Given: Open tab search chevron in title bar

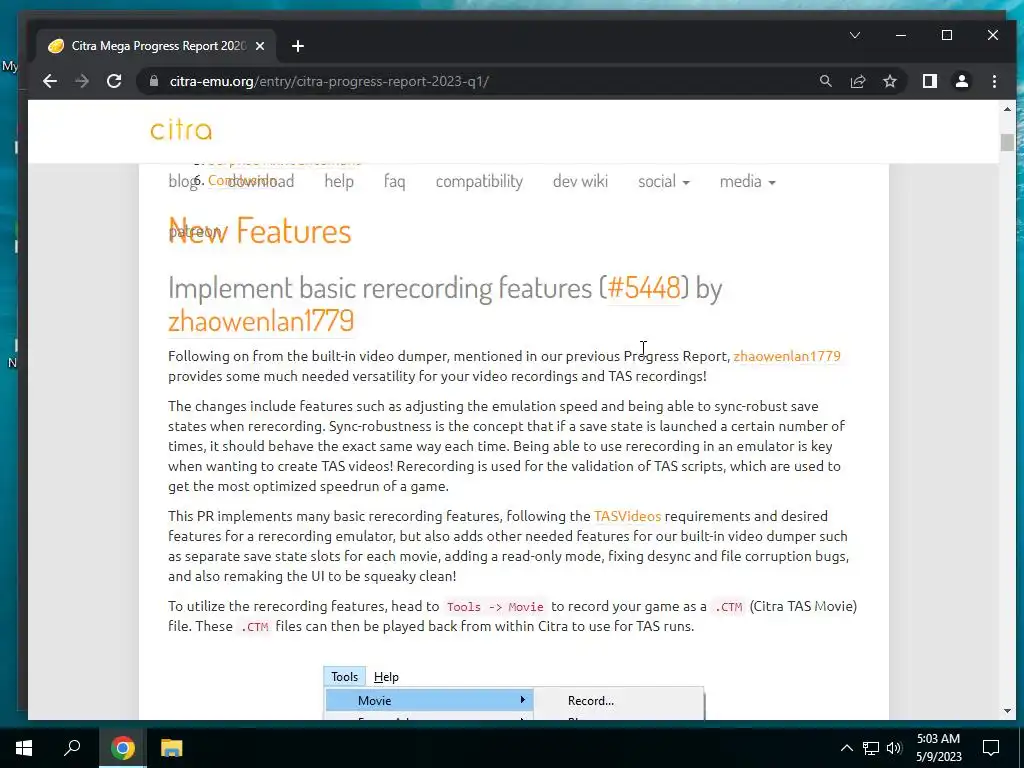Looking at the screenshot, I should pos(854,35).
